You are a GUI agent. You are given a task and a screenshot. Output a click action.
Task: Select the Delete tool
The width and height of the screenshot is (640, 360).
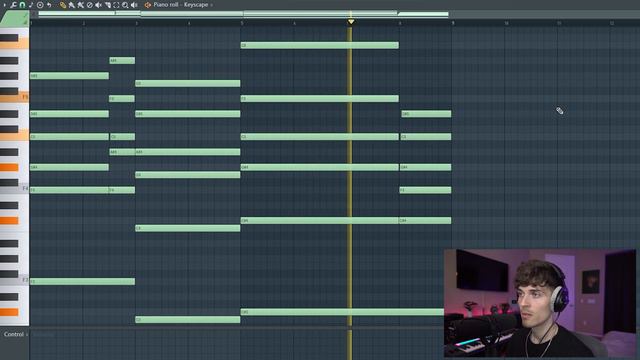(90, 5)
